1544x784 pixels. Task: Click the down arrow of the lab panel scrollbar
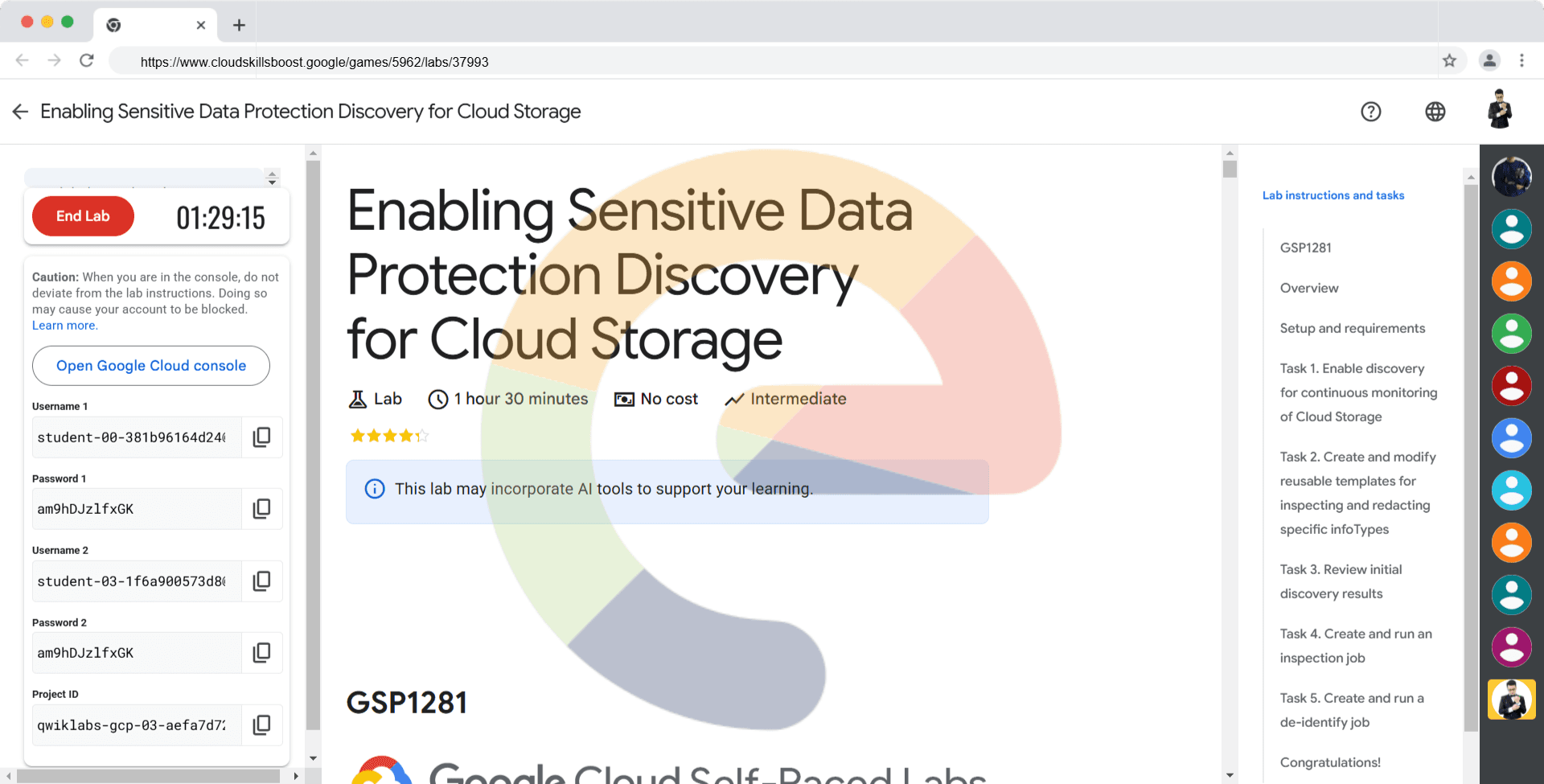pos(313,758)
